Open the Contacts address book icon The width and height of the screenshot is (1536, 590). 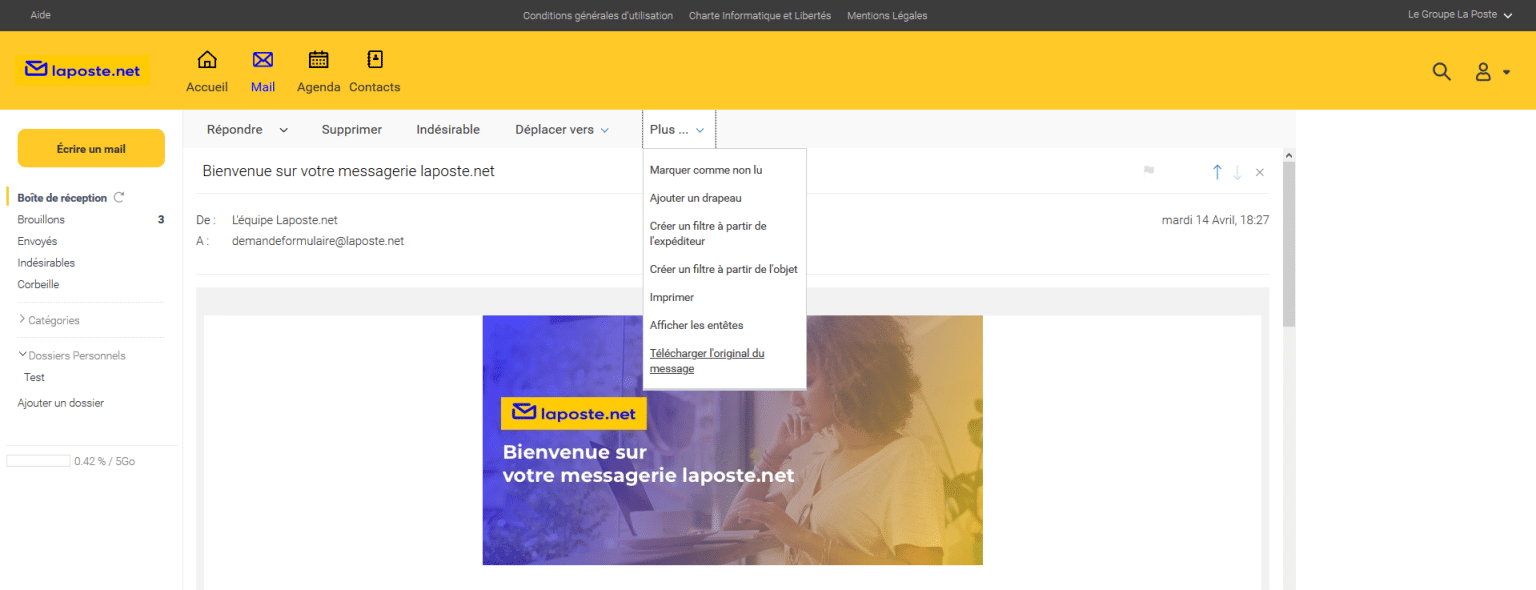[375, 60]
